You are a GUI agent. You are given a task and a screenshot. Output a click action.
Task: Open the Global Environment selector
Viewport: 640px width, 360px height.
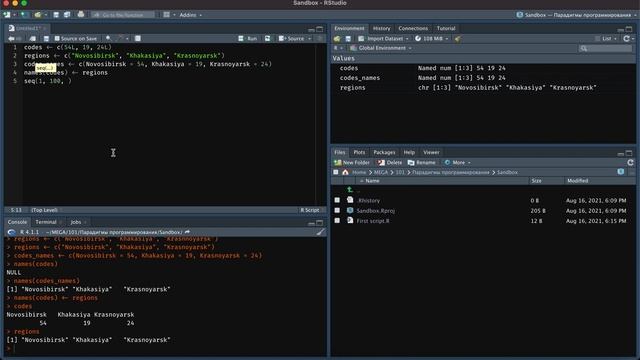(x=381, y=48)
